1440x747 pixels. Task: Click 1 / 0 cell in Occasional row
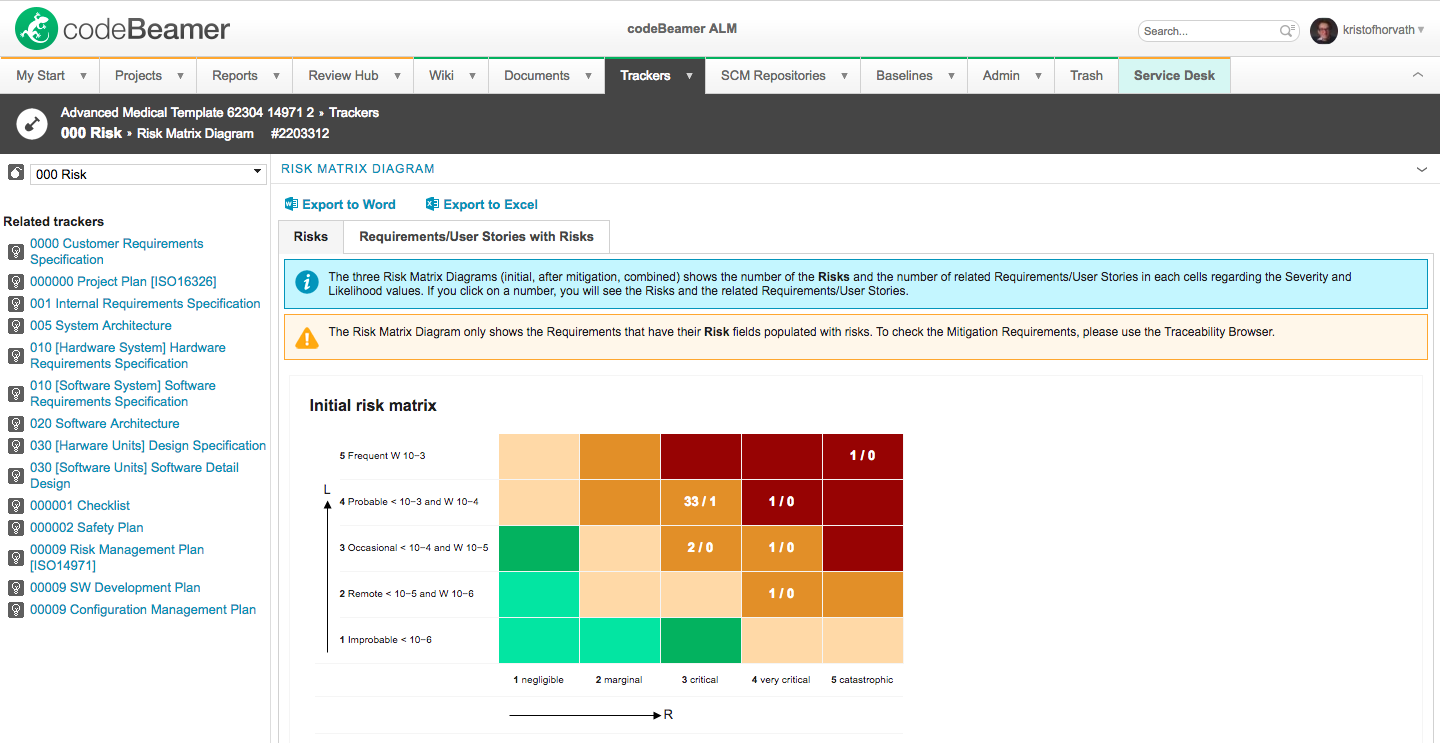[781, 548]
